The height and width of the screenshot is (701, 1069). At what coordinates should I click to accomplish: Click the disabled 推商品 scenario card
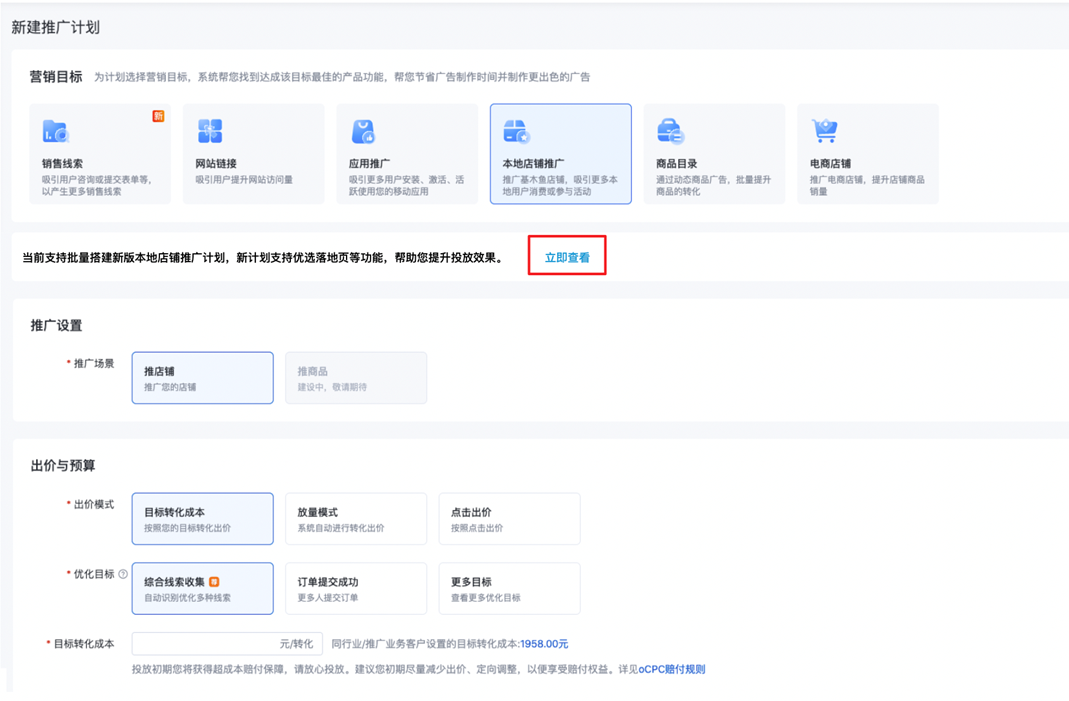(x=355, y=378)
